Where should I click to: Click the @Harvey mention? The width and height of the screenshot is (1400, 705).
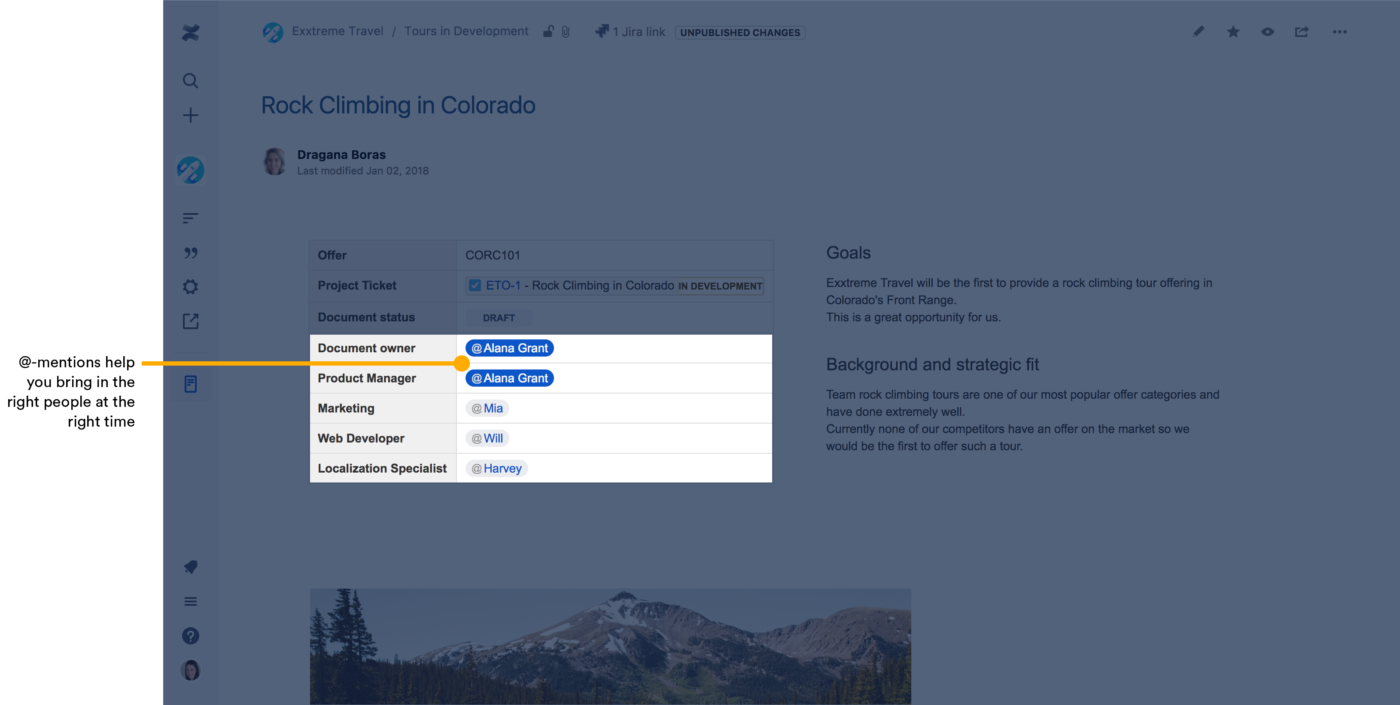(x=497, y=468)
